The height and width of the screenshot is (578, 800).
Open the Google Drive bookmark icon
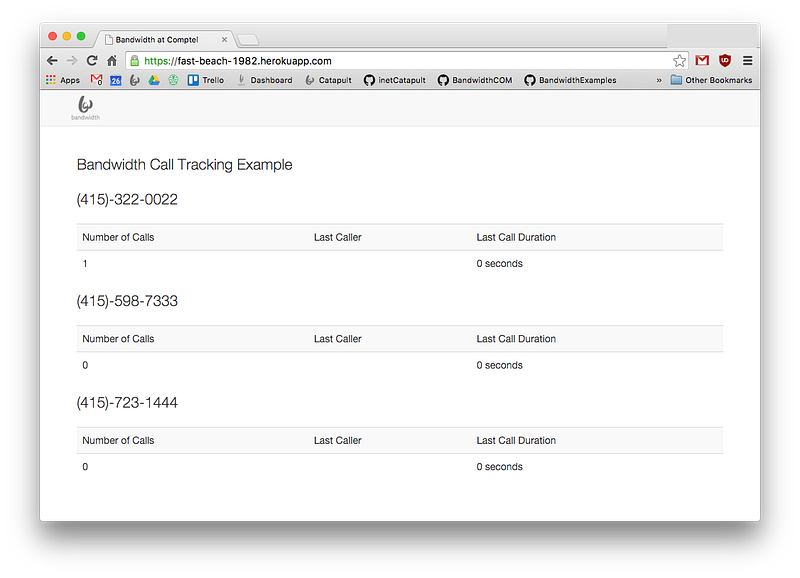click(x=154, y=80)
